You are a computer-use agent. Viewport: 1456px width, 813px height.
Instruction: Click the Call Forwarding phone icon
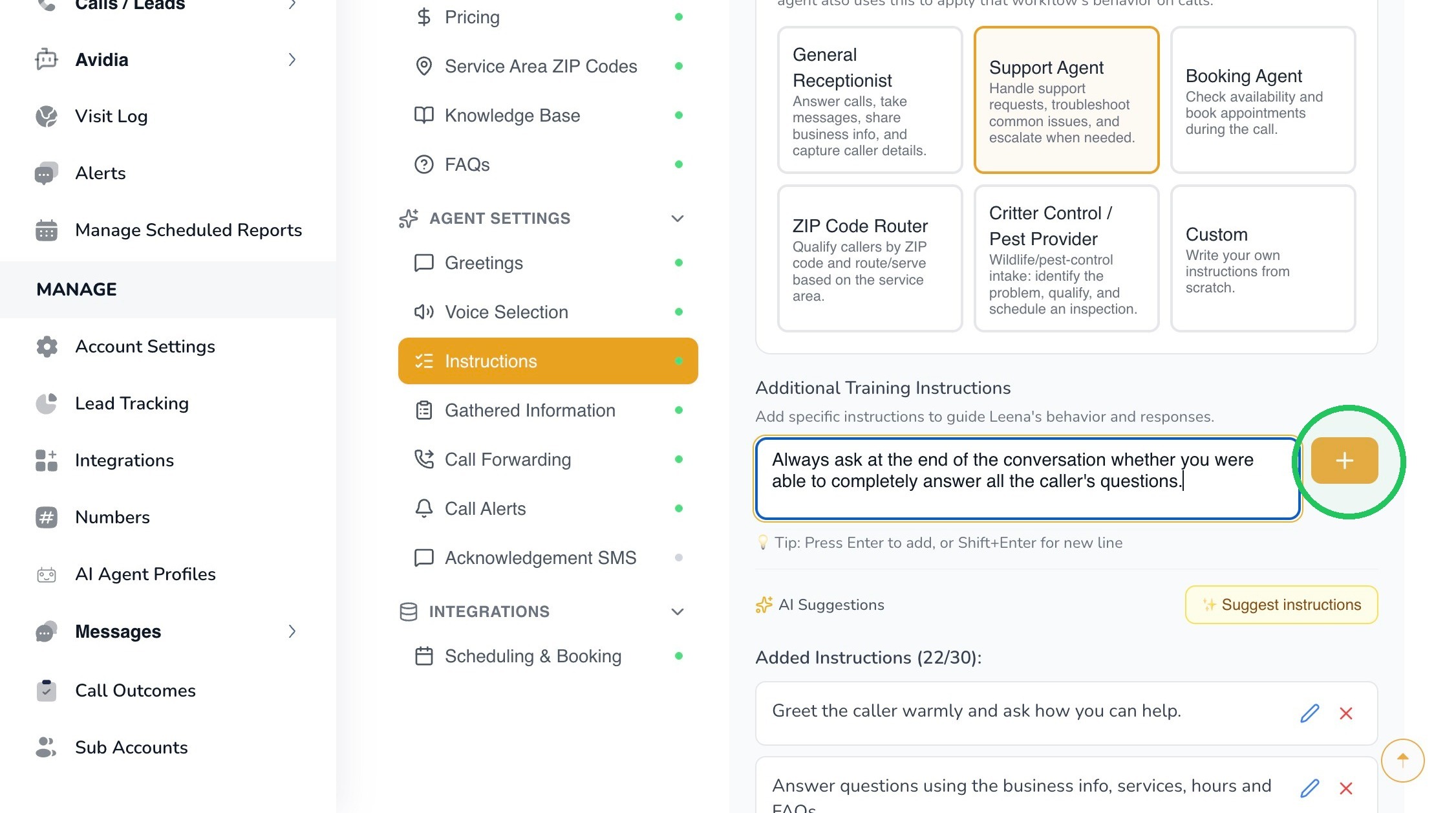tap(423, 459)
